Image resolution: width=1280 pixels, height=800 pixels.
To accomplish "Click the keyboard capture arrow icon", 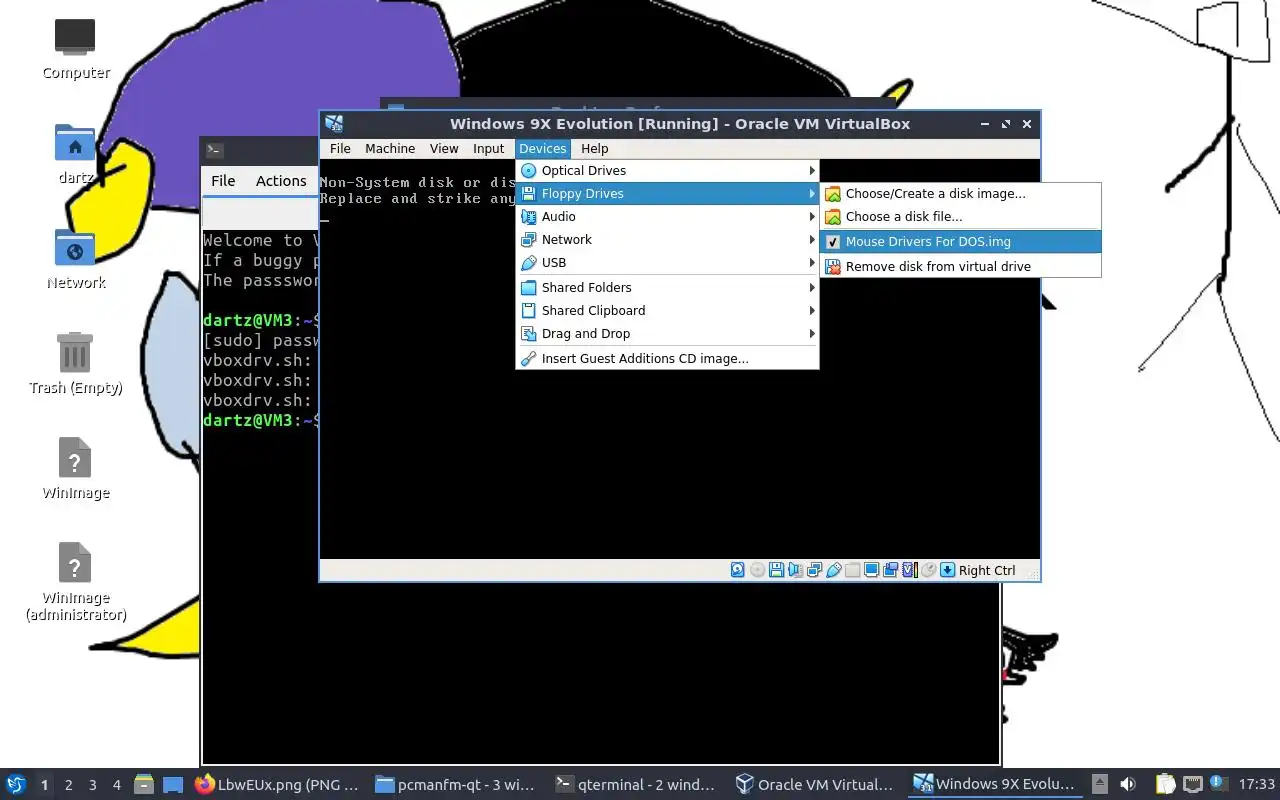I will click(948, 570).
